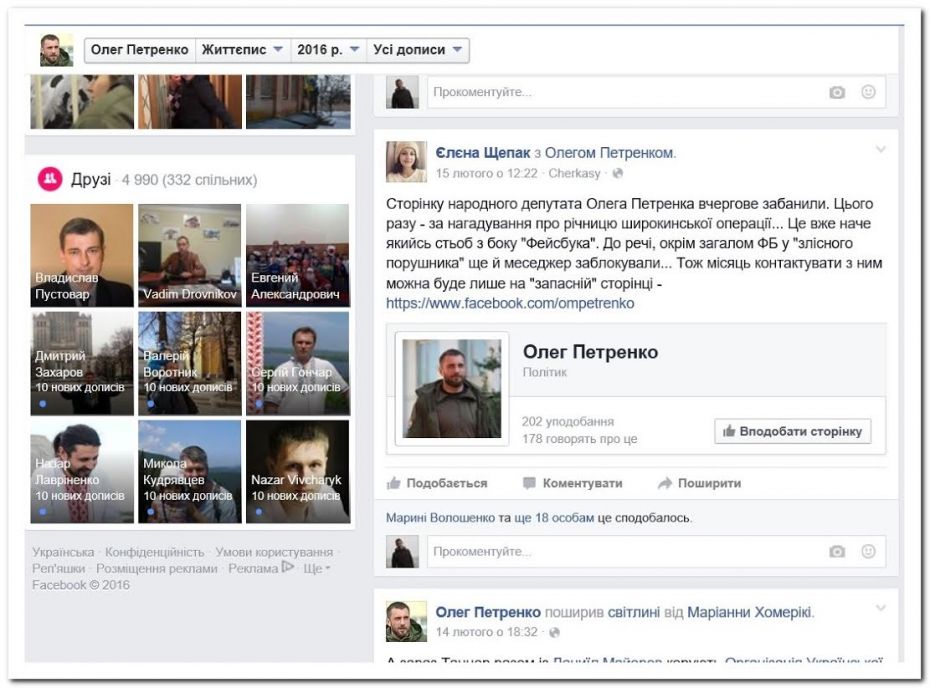Click camera icon in lower comment box

pos(837,551)
